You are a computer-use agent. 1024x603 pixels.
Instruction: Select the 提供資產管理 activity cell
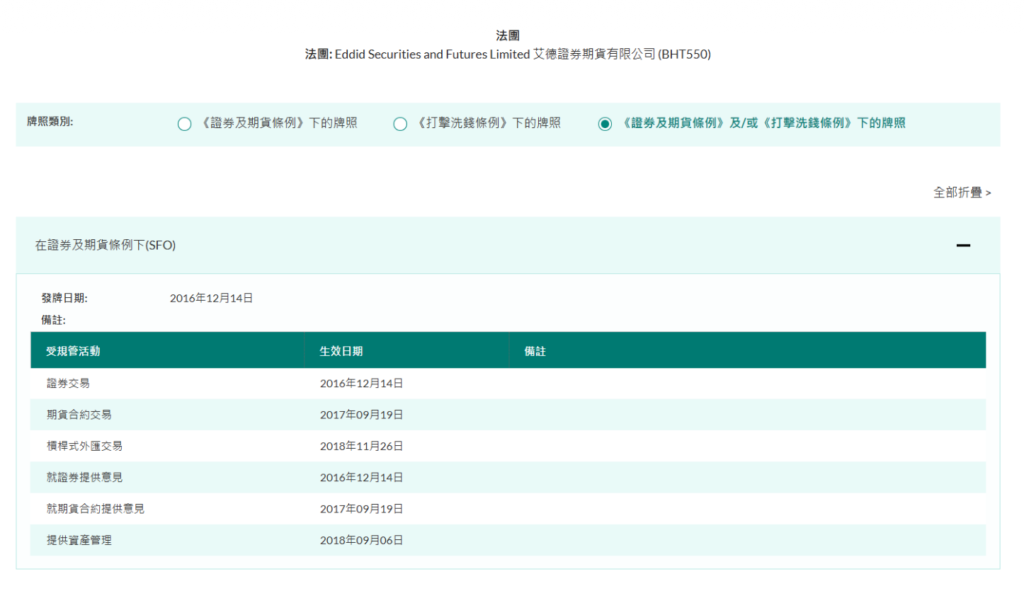pyautogui.click(x=79, y=541)
